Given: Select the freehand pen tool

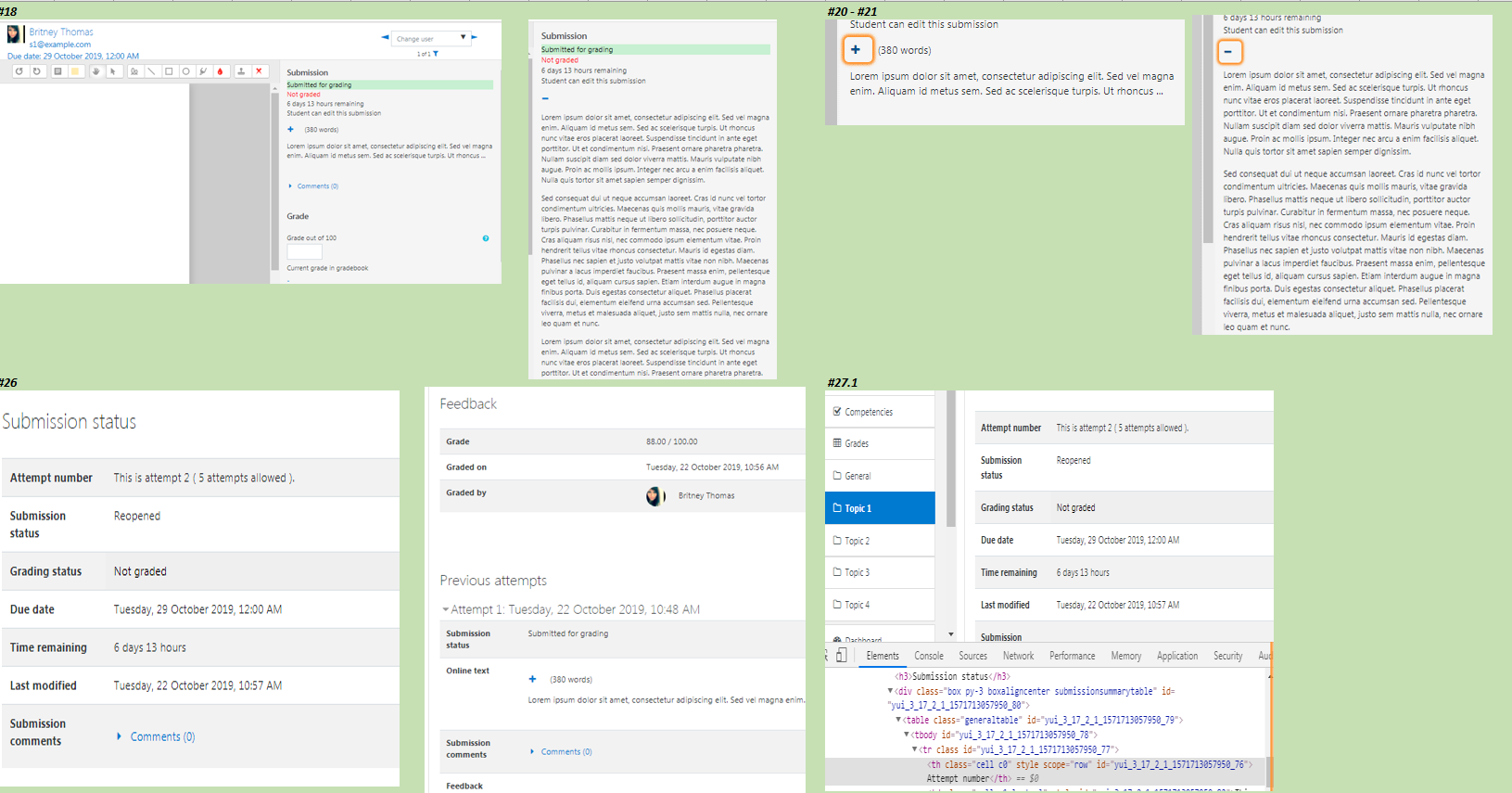Looking at the screenshot, I should pos(135,71).
